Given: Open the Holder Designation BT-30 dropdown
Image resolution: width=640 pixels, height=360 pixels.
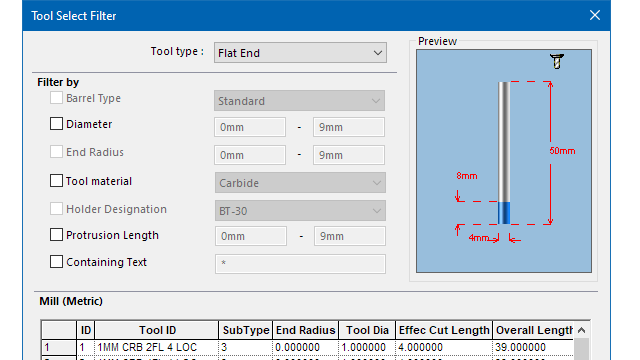Looking at the screenshot, I should (x=300, y=211).
